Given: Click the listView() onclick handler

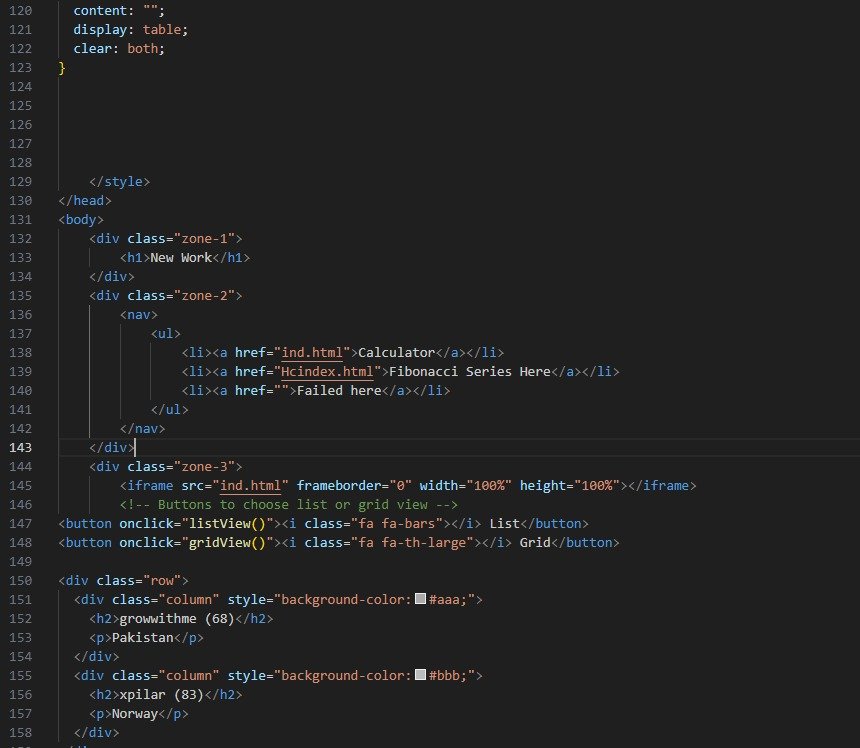Looking at the screenshot, I should (227, 524).
